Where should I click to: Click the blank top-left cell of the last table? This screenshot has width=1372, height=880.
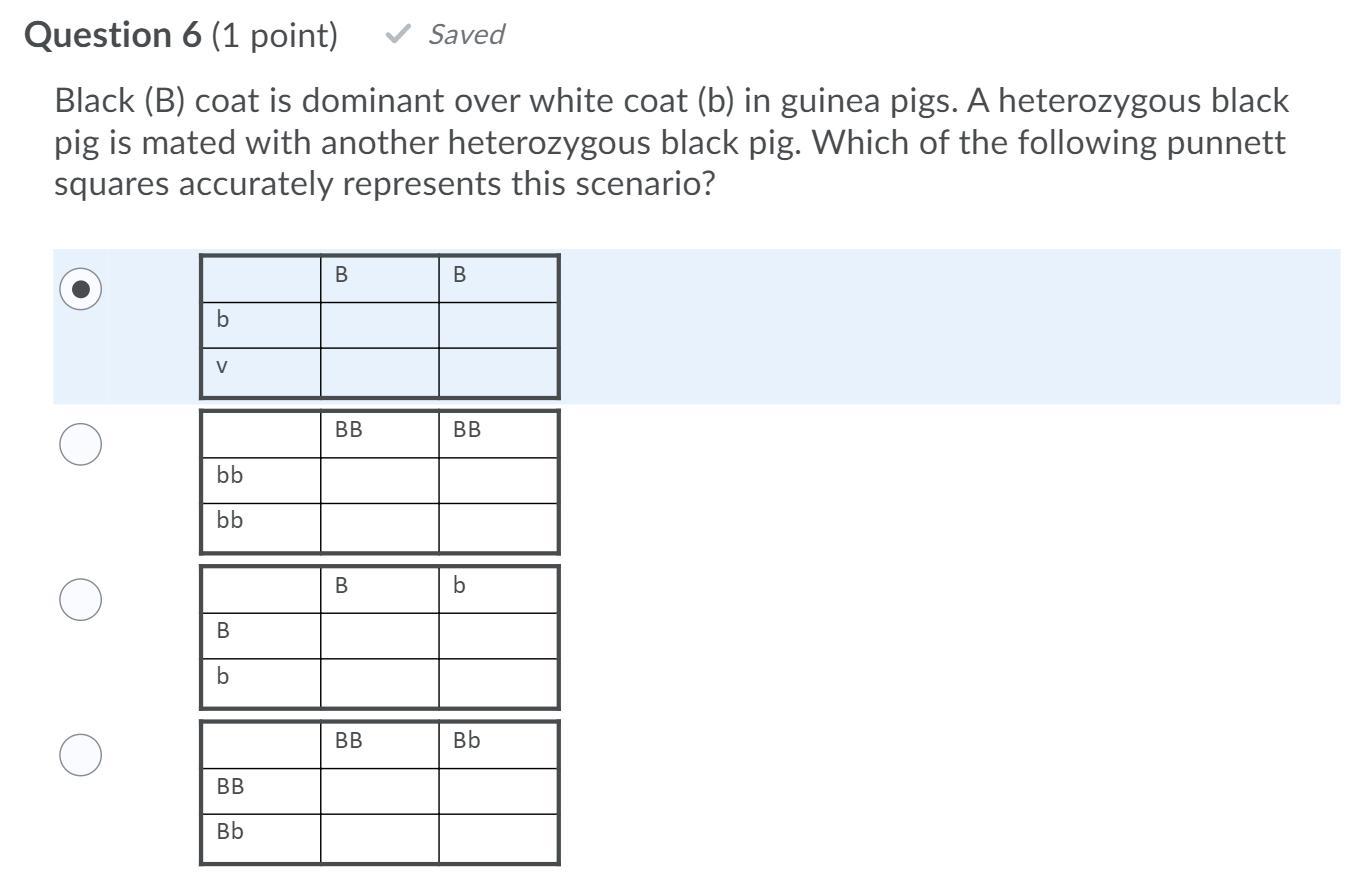click(x=261, y=744)
